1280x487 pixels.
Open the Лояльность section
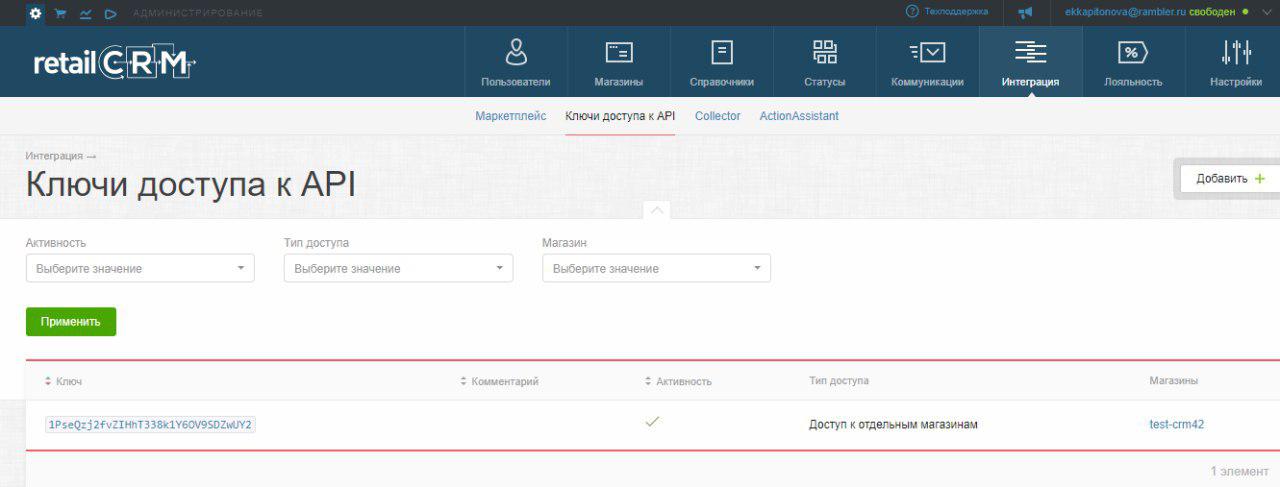tap(1133, 62)
